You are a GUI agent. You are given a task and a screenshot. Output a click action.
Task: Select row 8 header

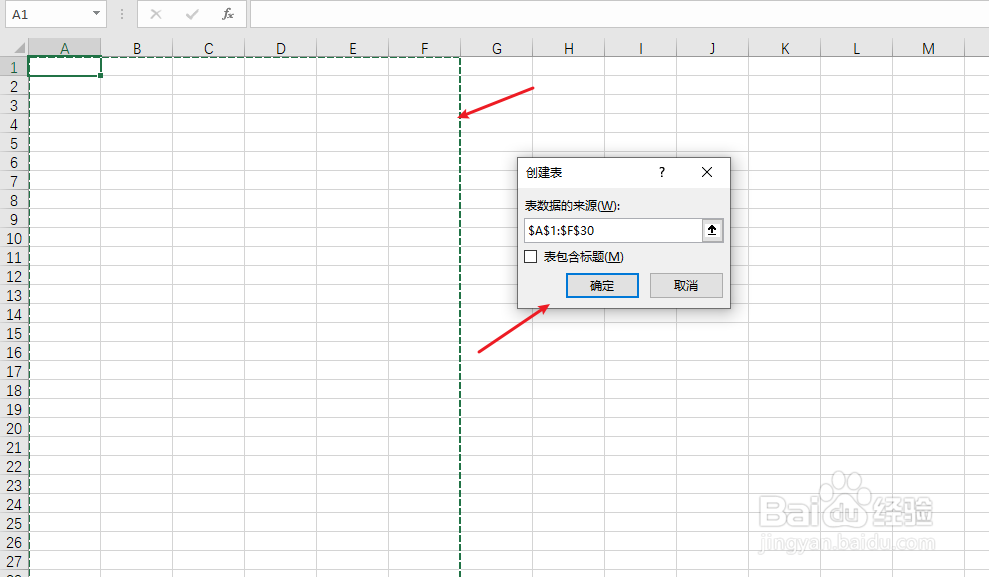click(14, 200)
